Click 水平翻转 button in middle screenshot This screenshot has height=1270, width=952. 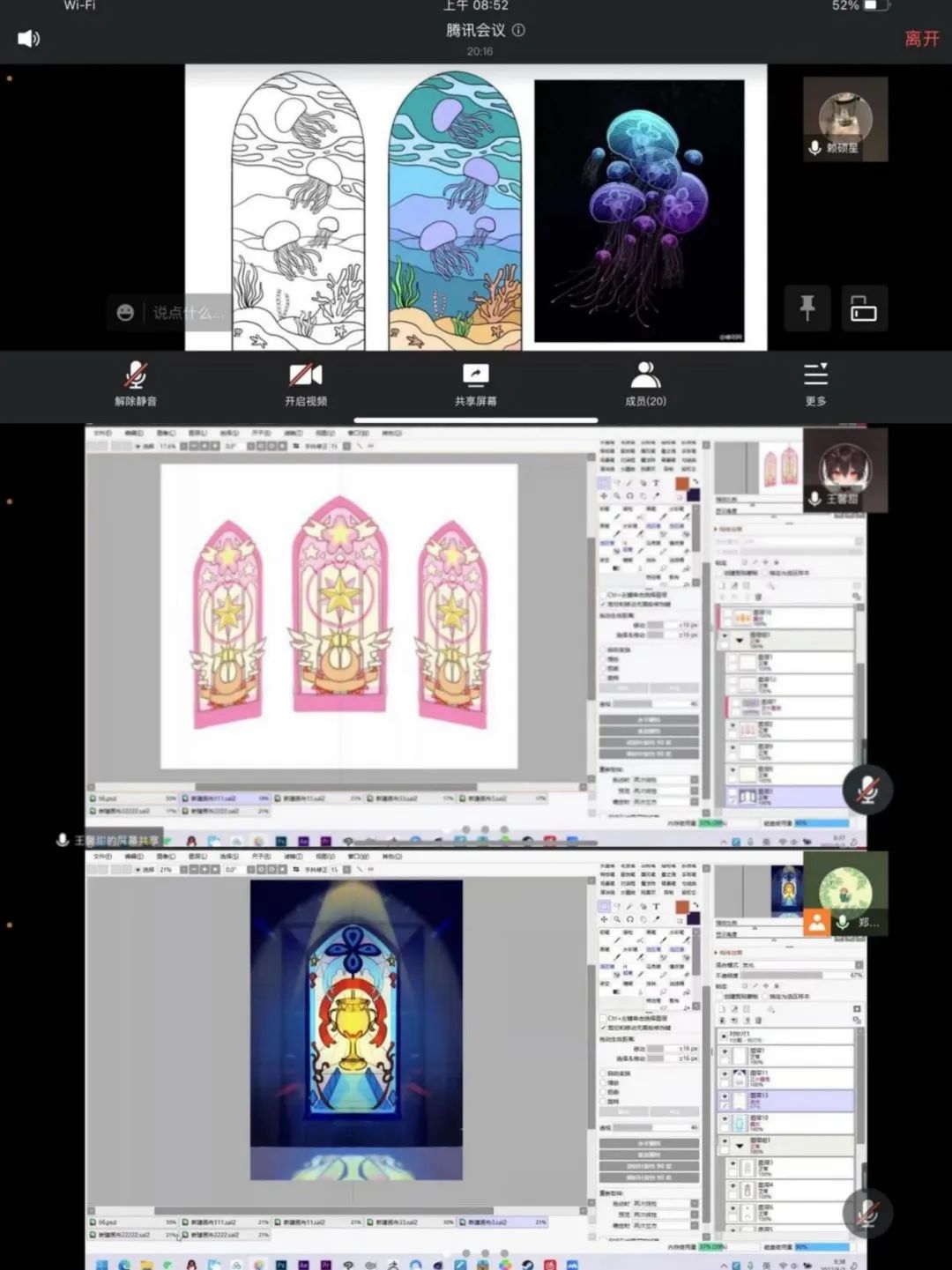(x=649, y=720)
